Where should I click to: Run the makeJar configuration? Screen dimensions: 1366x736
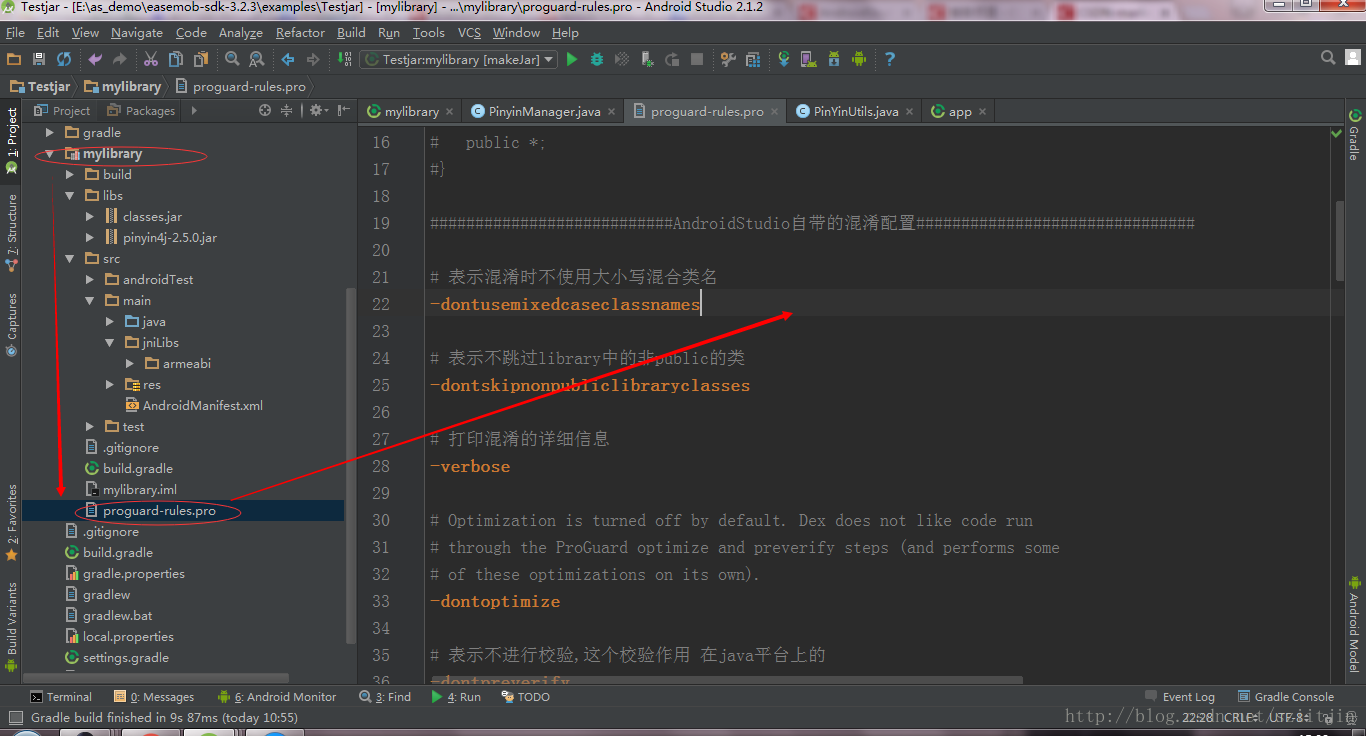(572, 59)
